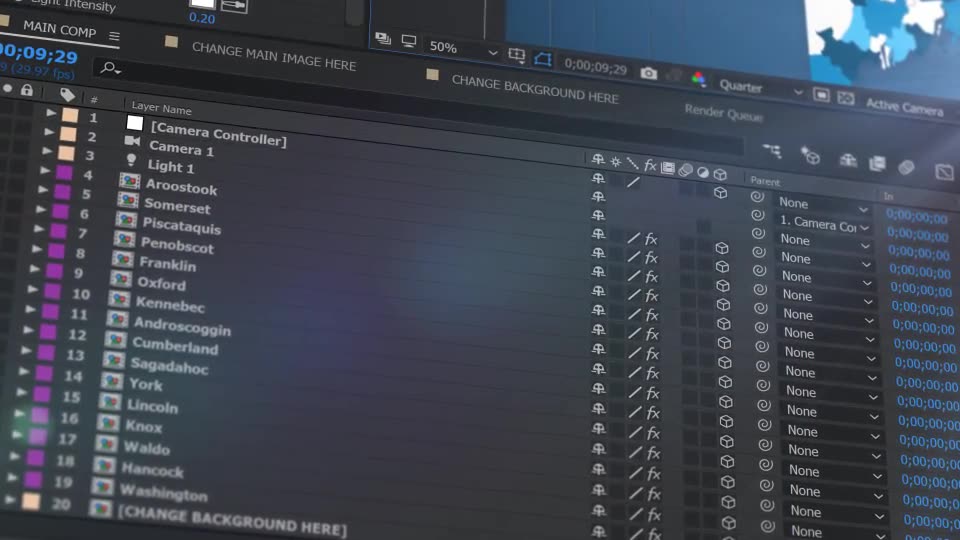Click the 3D layer cube column header icon

tap(720, 174)
